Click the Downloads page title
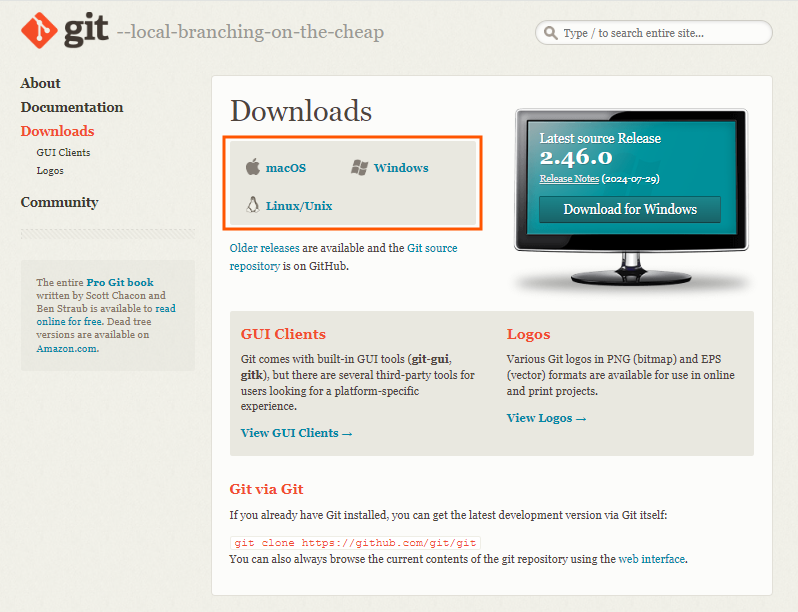The width and height of the screenshot is (798, 612). tap(301, 110)
